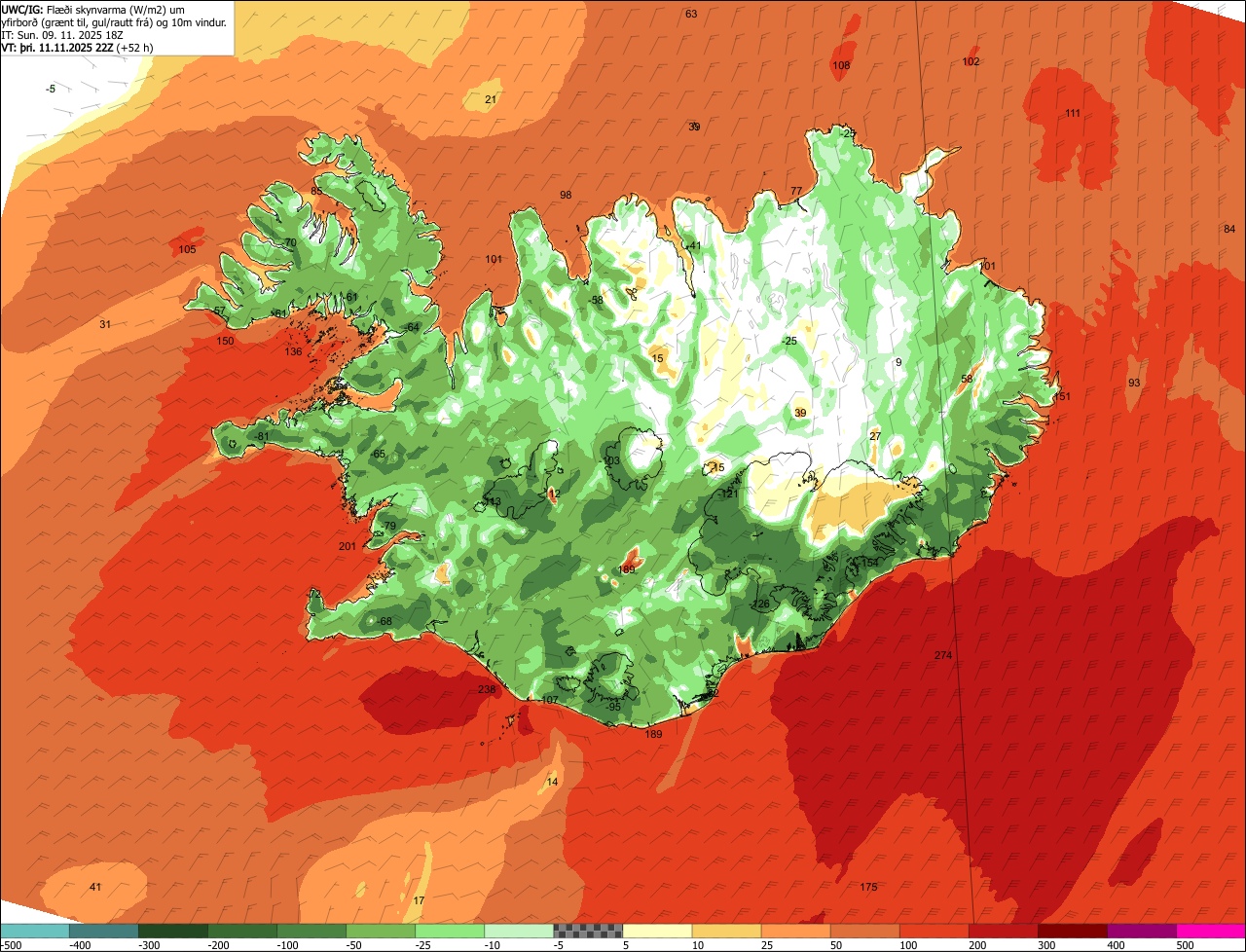Select the purple 400 to 500 legend swatch

(1141, 930)
